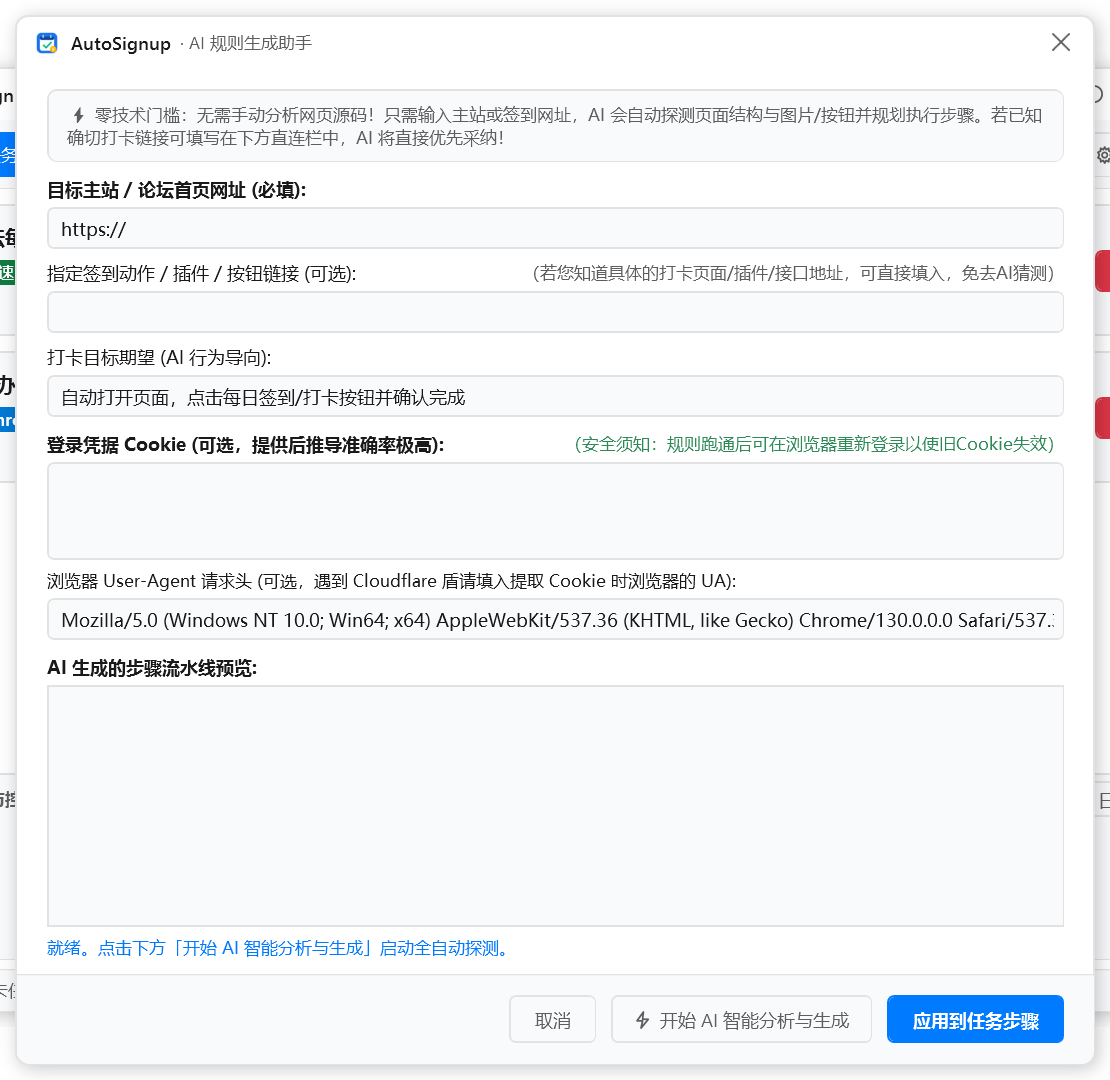
Task: Click the 取消 button
Action: click(x=552, y=1019)
